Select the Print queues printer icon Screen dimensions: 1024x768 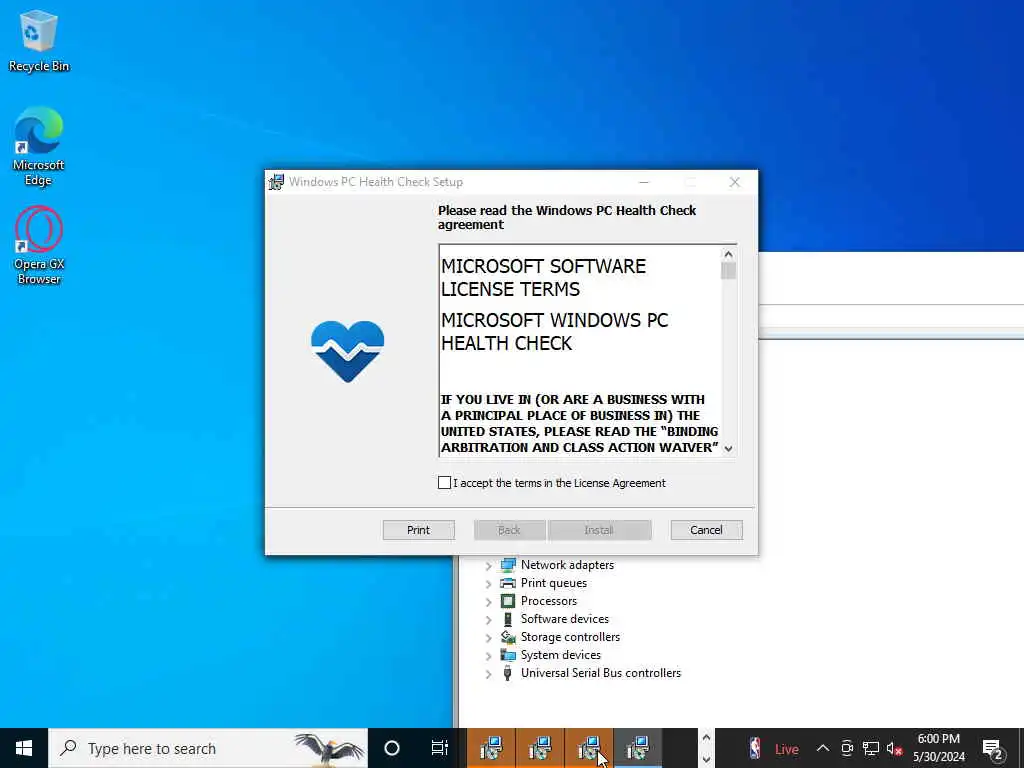tap(507, 583)
